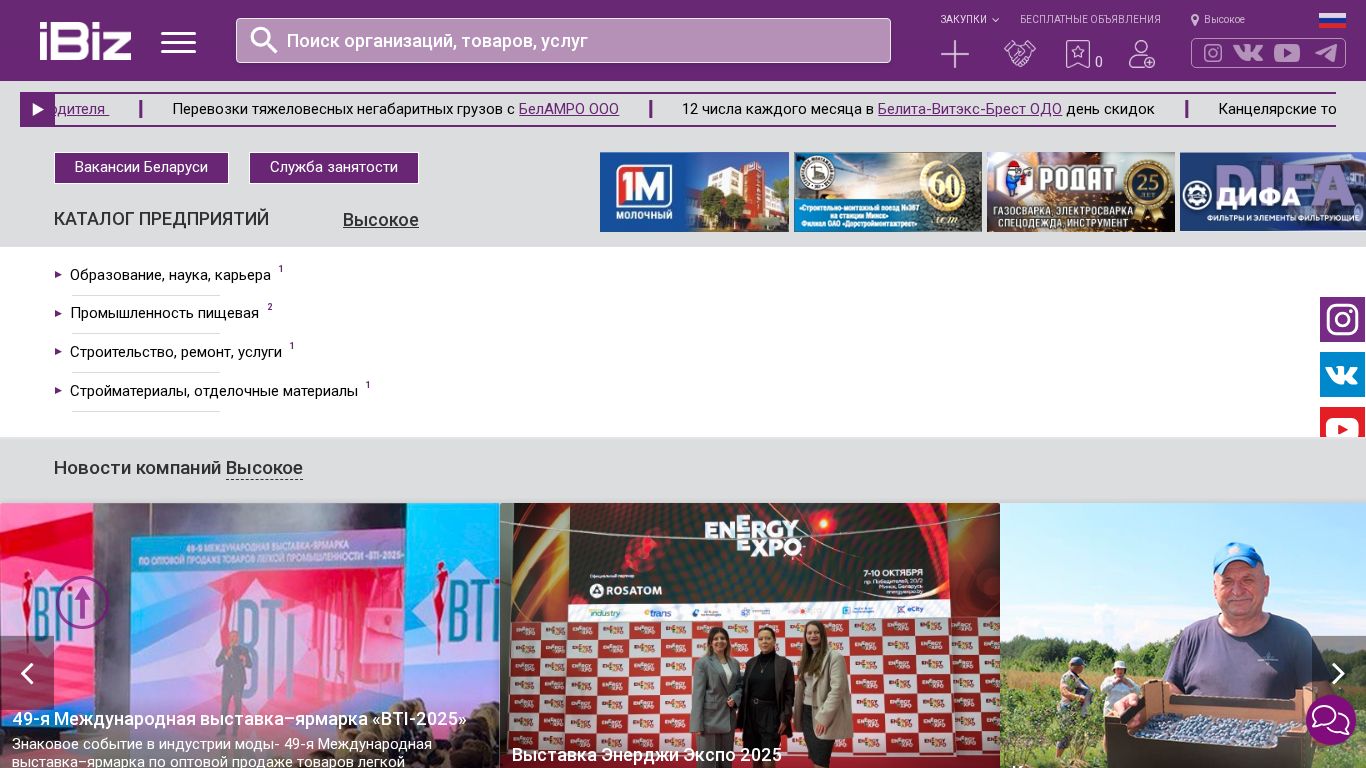This screenshot has height=768, width=1366.
Task: Open Telegram link in header
Action: click(x=1326, y=53)
